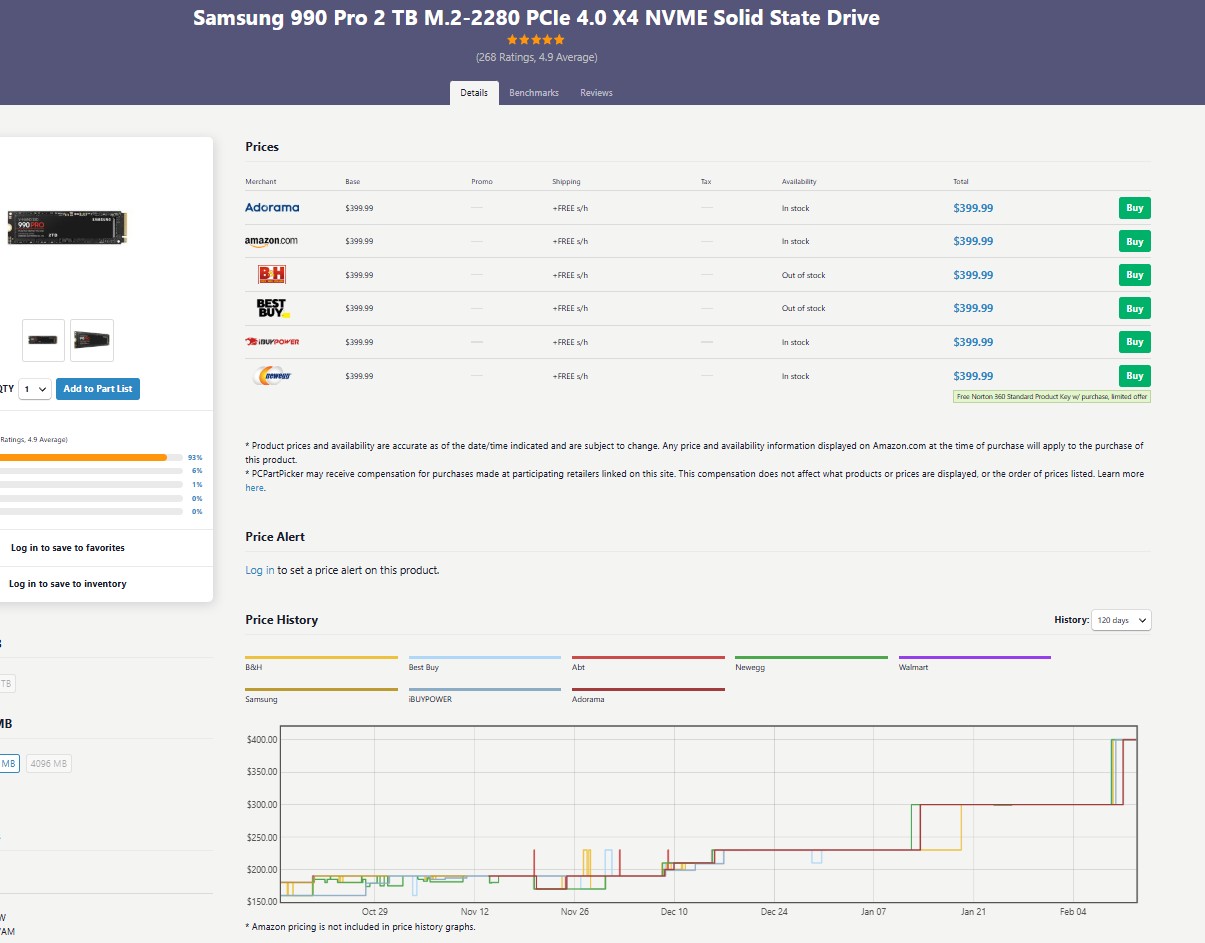This screenshot has height=943, width=1205.
Task: Select the 4096 MB cache option
Action: [x=49, y=764]
